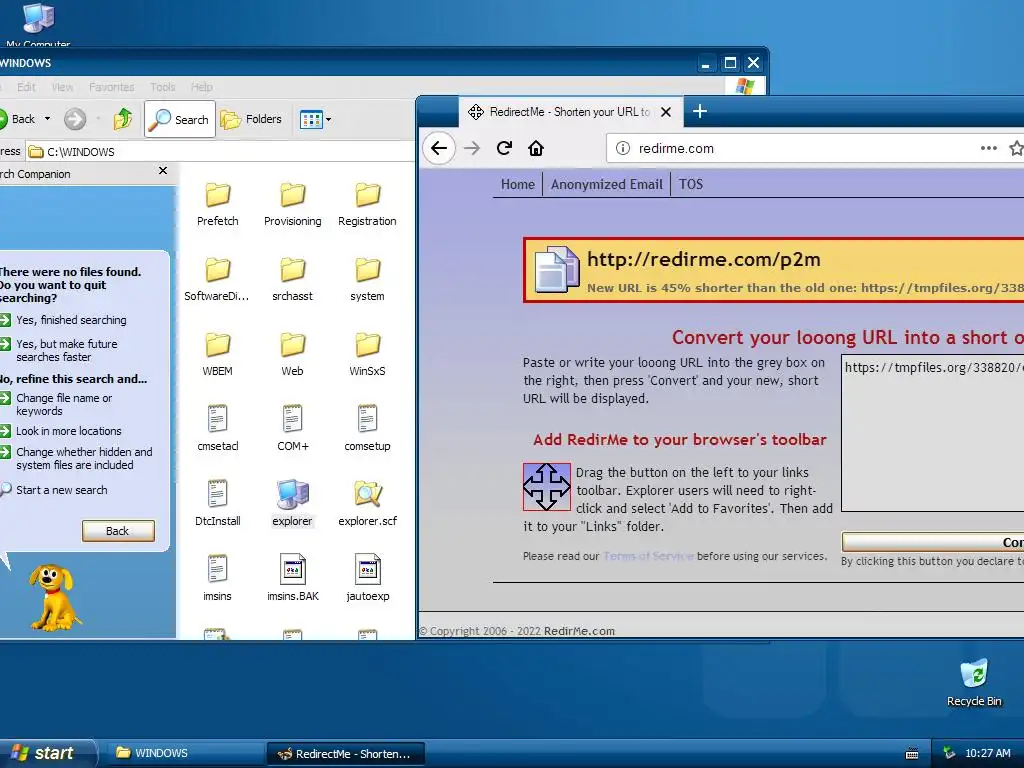Choose 'Change file name or keywords'

pyautogui.click(x=64, y=404)
